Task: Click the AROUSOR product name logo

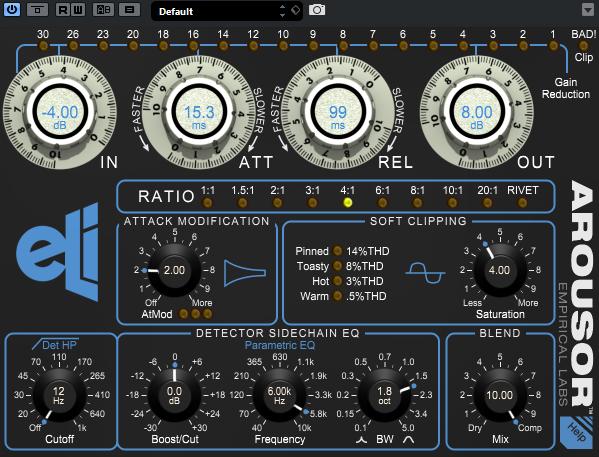Action: click(581, 294)
